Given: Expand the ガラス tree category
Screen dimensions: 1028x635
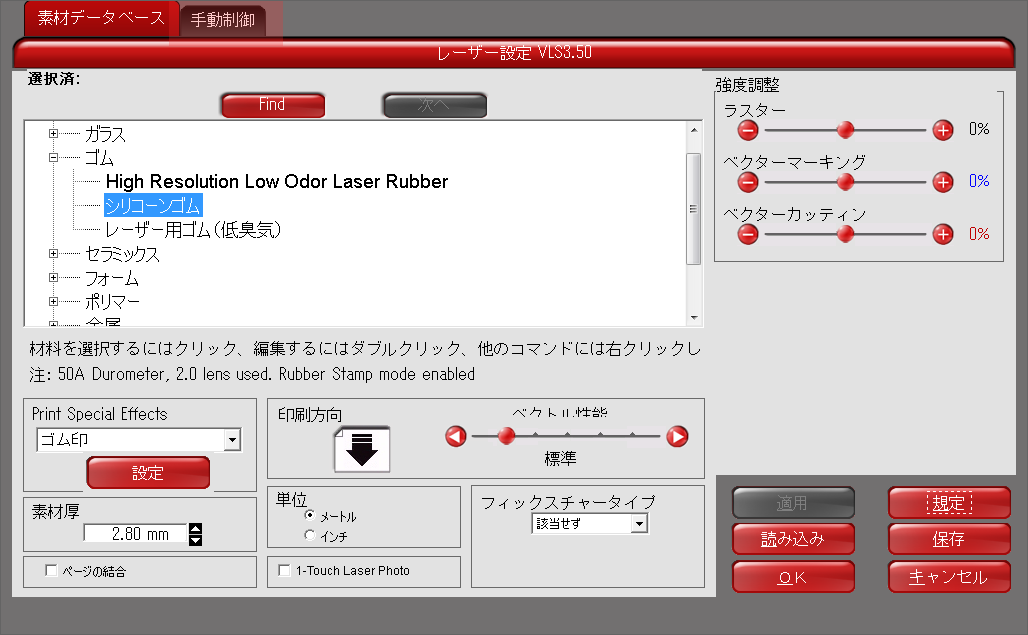Looking at the screenshot, I should click(x=54, y=134).
